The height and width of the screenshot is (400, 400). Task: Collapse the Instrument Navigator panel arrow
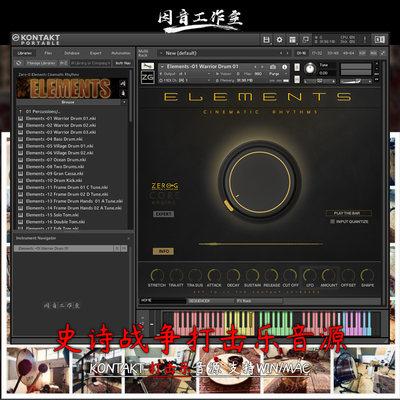coord(128,238)
